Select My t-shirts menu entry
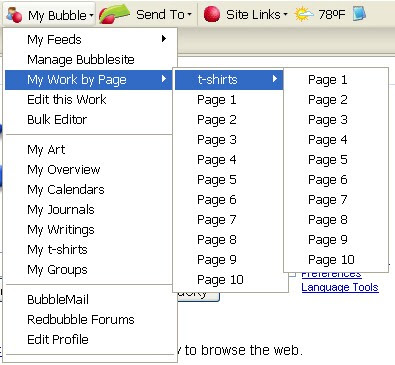 pos(89,250)
